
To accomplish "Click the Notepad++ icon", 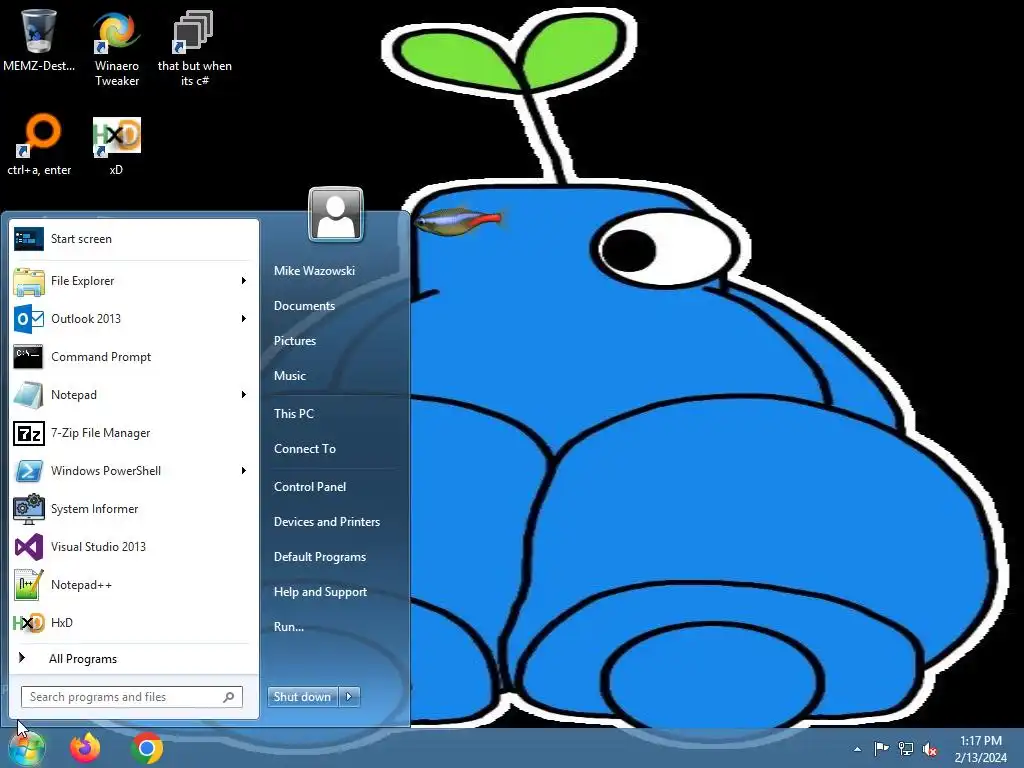I will pyautogui.click(x=29, y=584).
